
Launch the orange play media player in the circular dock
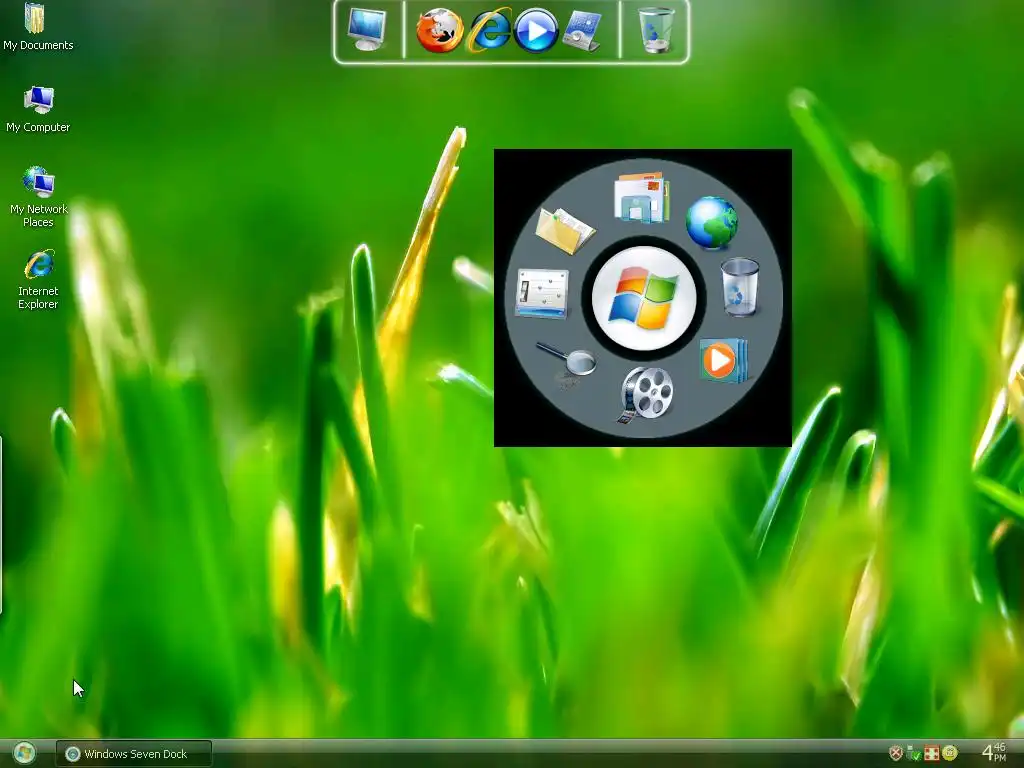(x=723, y=360)
